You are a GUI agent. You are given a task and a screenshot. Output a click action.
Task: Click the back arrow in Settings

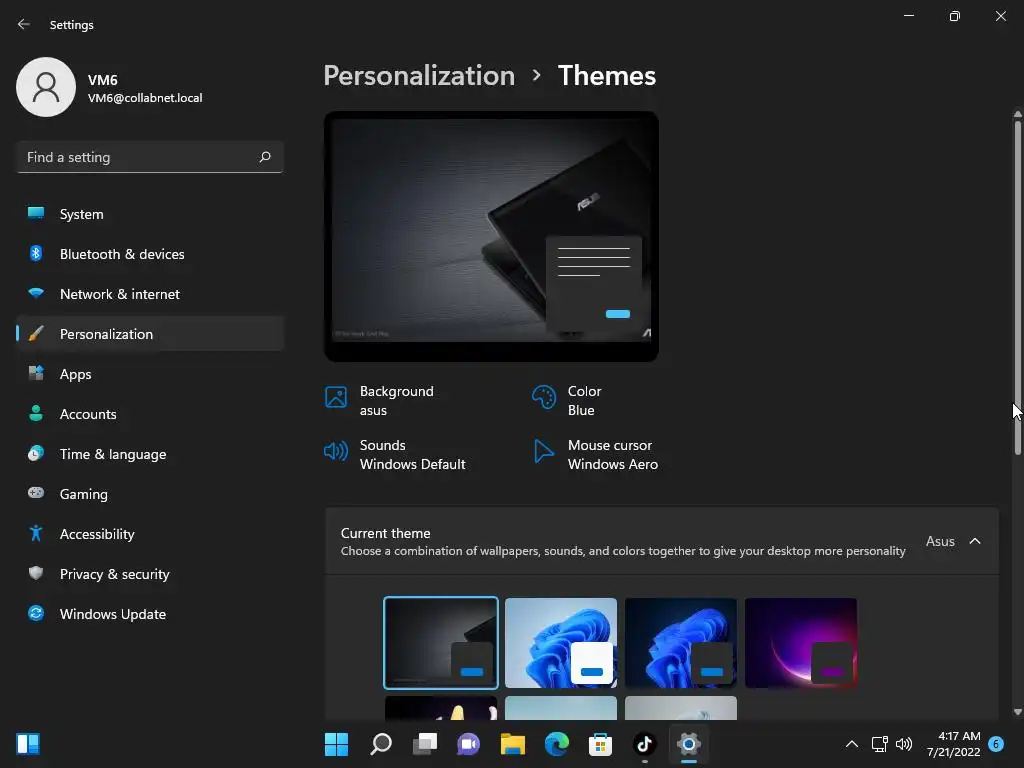coord(24,24)
